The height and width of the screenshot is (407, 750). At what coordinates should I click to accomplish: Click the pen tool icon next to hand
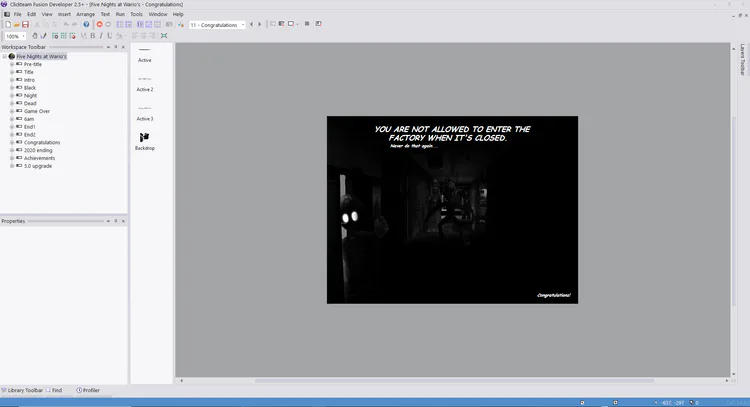pos(44,36)
